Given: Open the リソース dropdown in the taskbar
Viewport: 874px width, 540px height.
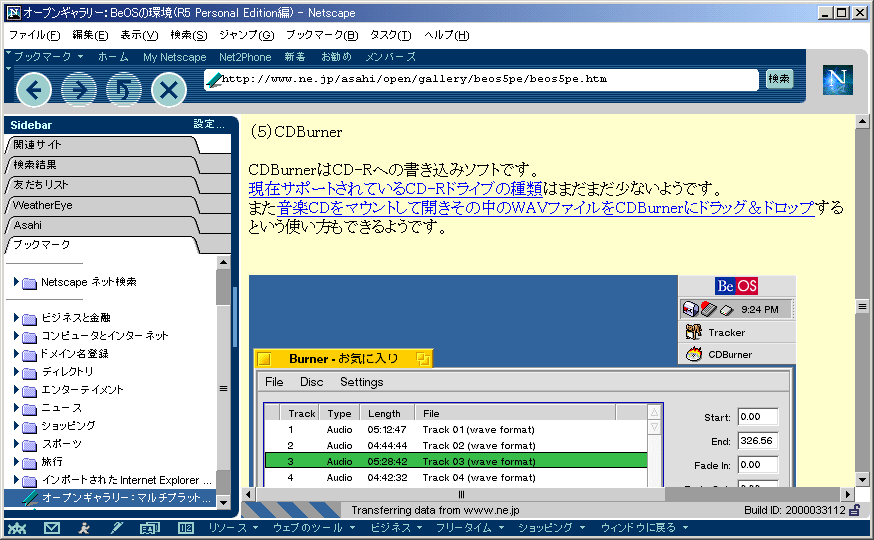Looking at the screenshot, I should point(233,528).
